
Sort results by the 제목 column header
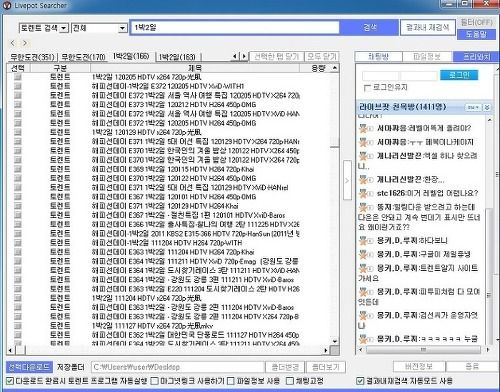(195, 68)
